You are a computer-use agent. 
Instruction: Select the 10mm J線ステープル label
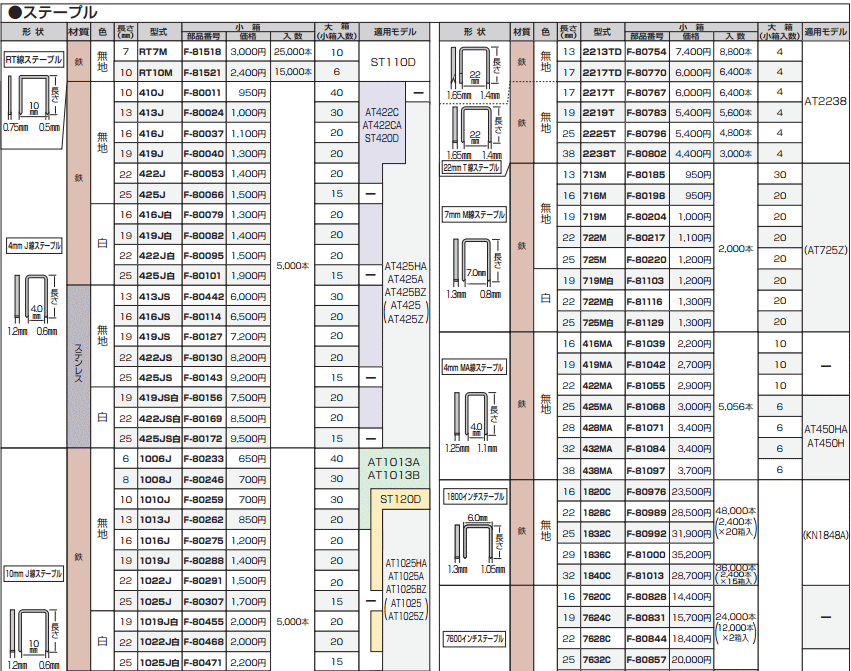coord(34,574)
